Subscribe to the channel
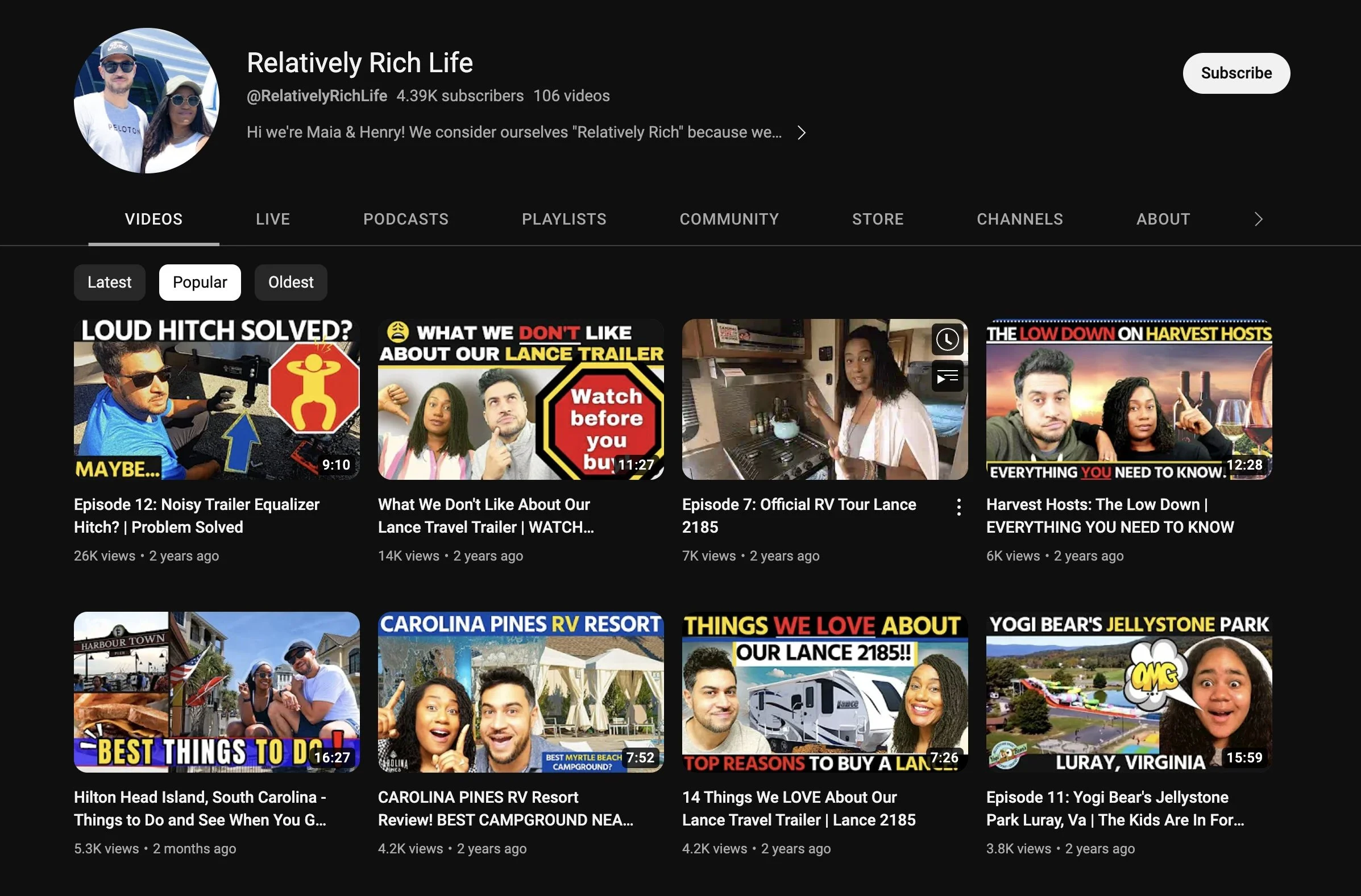Screen dimensions: 1361x896 point(1236,73)
